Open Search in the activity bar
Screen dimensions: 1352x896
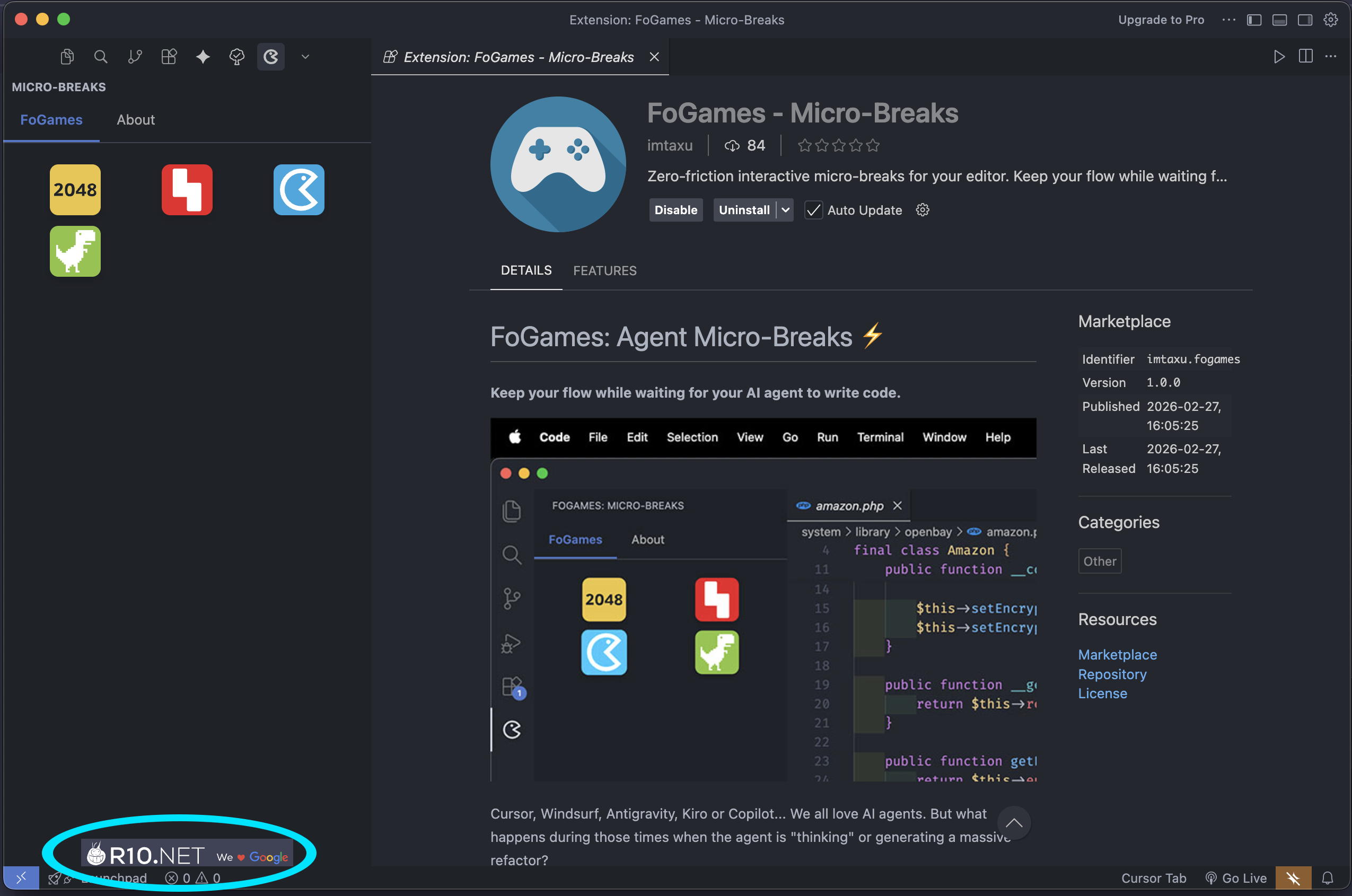coord(101,57)
